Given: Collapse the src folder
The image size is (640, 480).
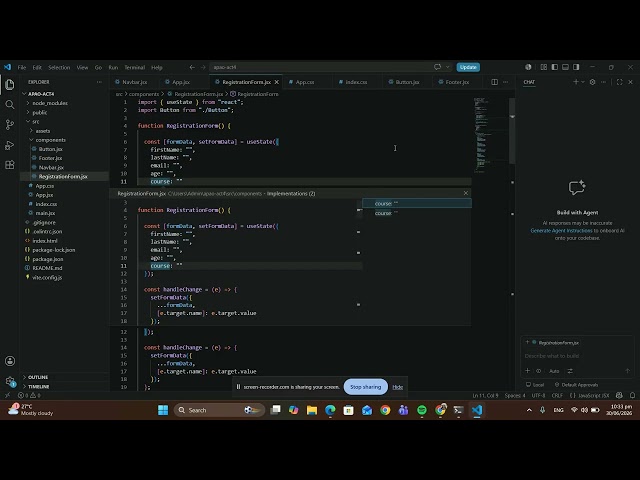Looking at the screenshot, I should [36, 122].
